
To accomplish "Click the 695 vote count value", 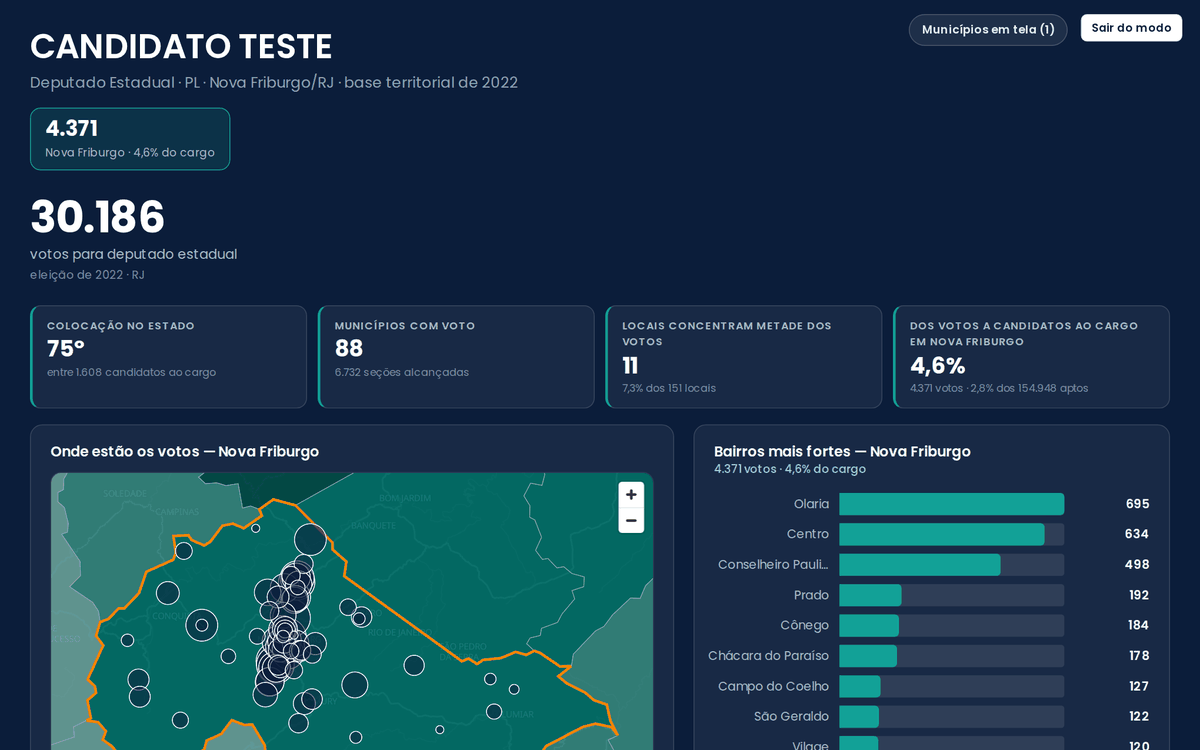I will pos(1137,504).
